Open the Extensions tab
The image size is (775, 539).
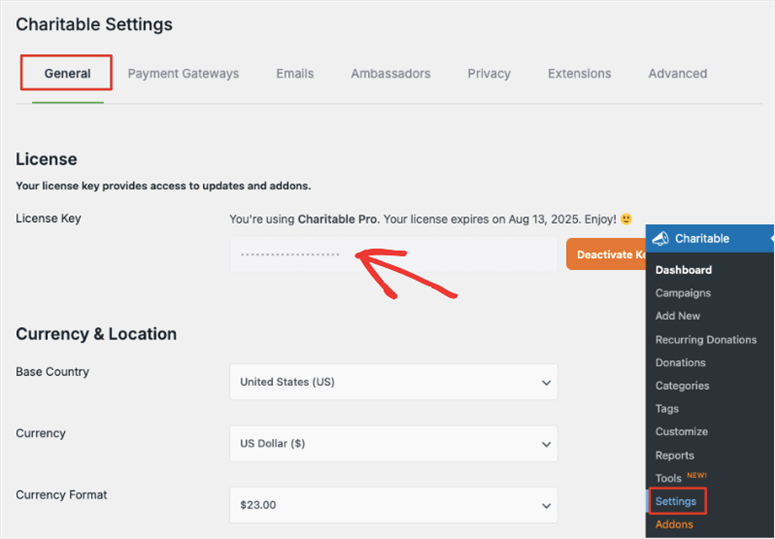(579, 74)
